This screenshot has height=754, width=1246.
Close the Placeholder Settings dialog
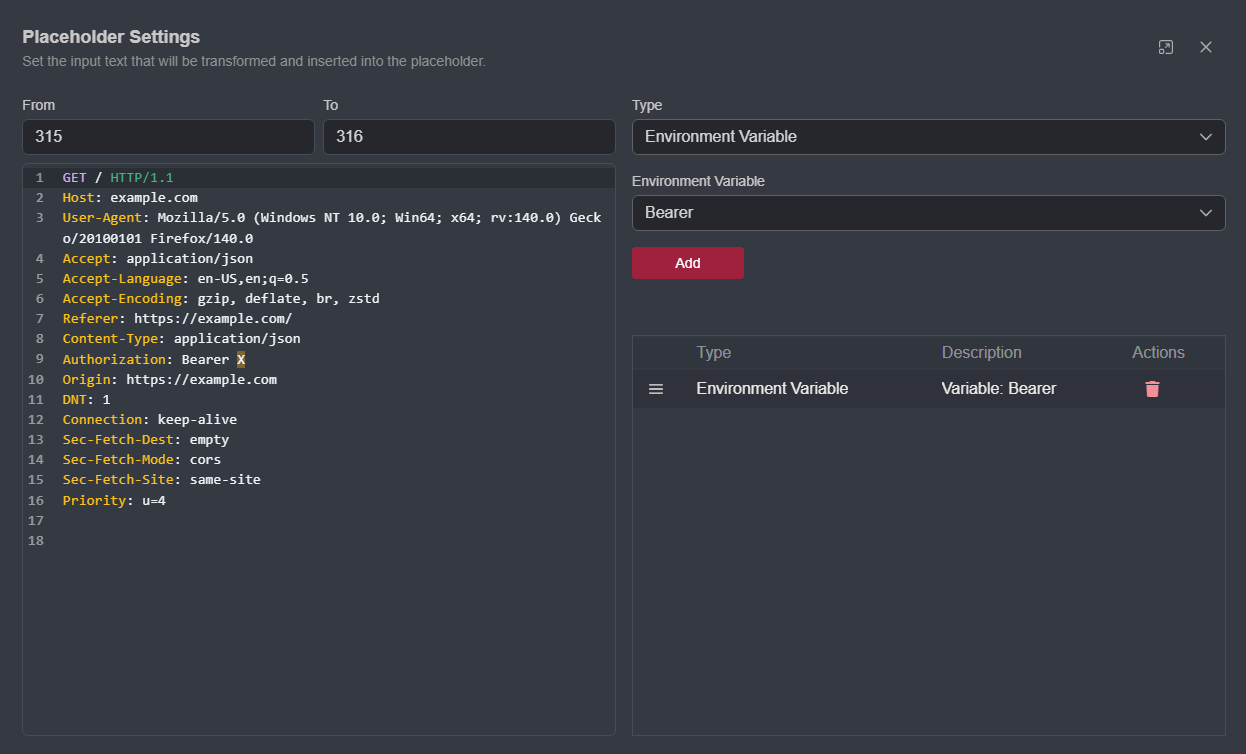pos(1205,46)
